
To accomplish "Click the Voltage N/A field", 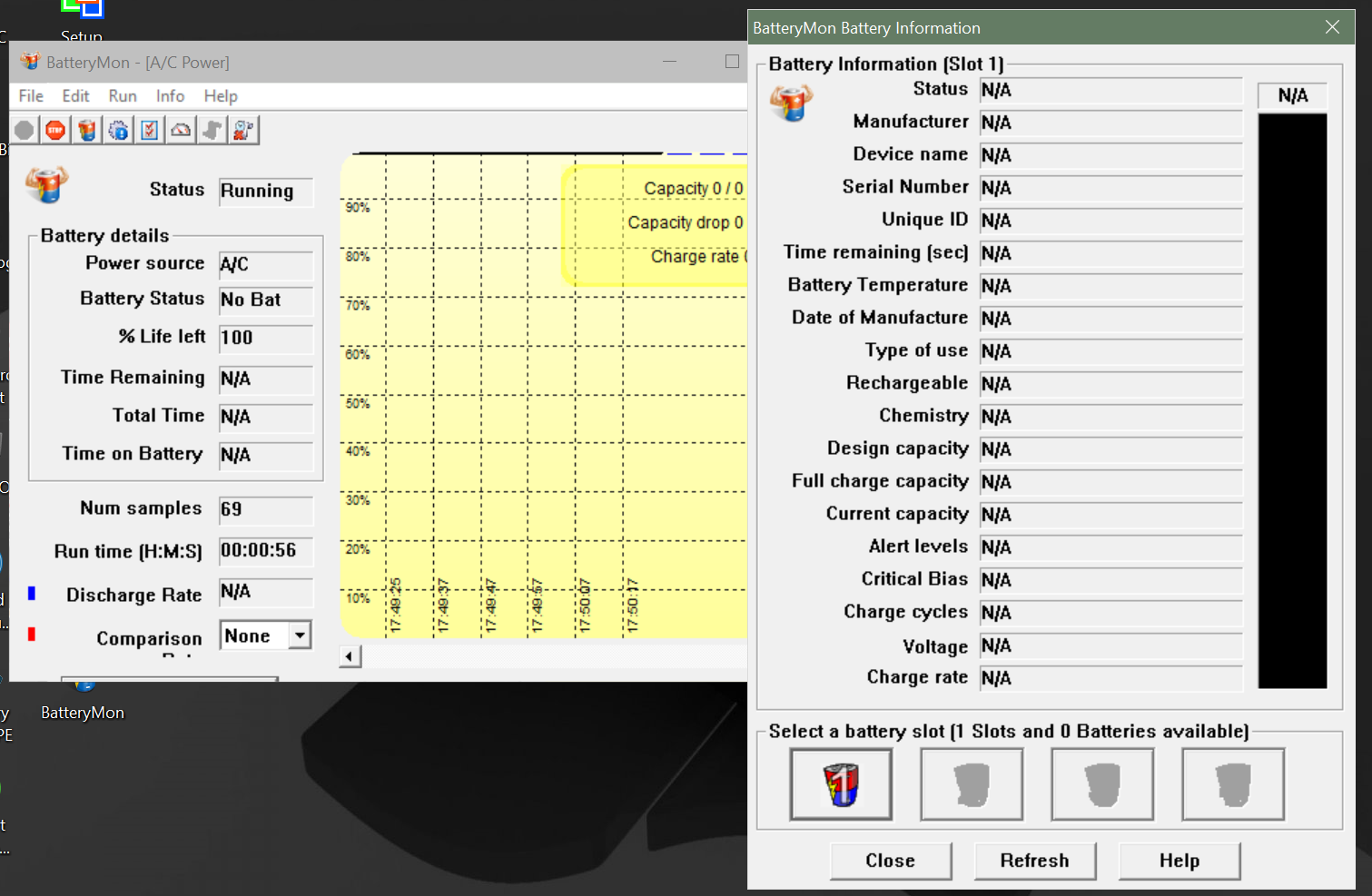I will tap(1111, 646).
